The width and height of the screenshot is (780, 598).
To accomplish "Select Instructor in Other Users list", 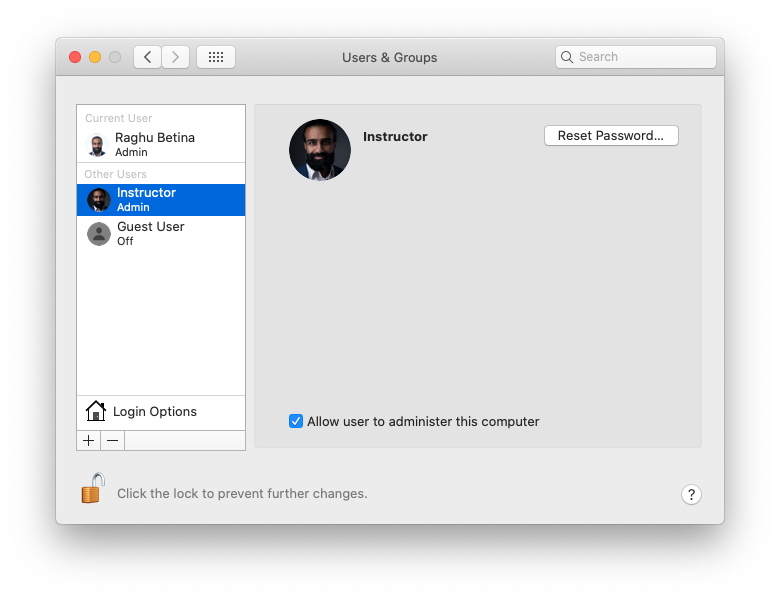I will [x=161, y=200].
